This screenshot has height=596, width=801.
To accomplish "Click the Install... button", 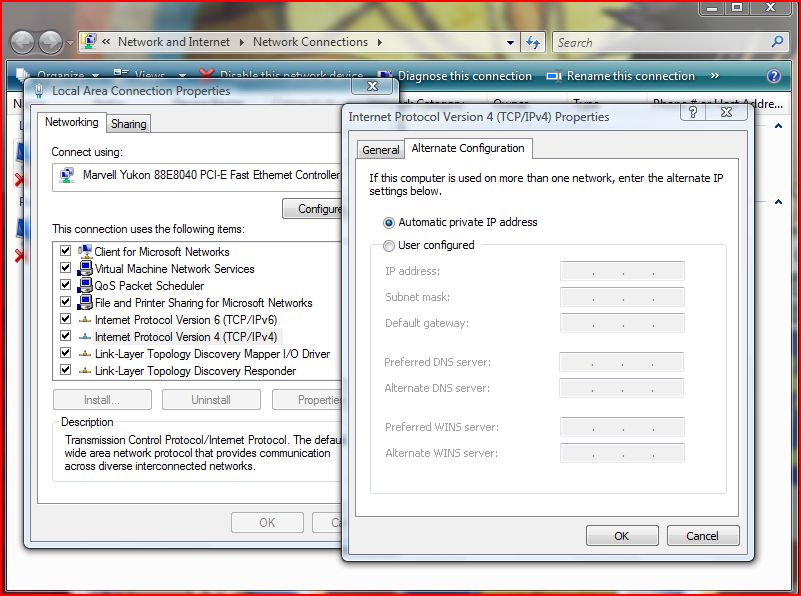I will [x=102, y=400].
